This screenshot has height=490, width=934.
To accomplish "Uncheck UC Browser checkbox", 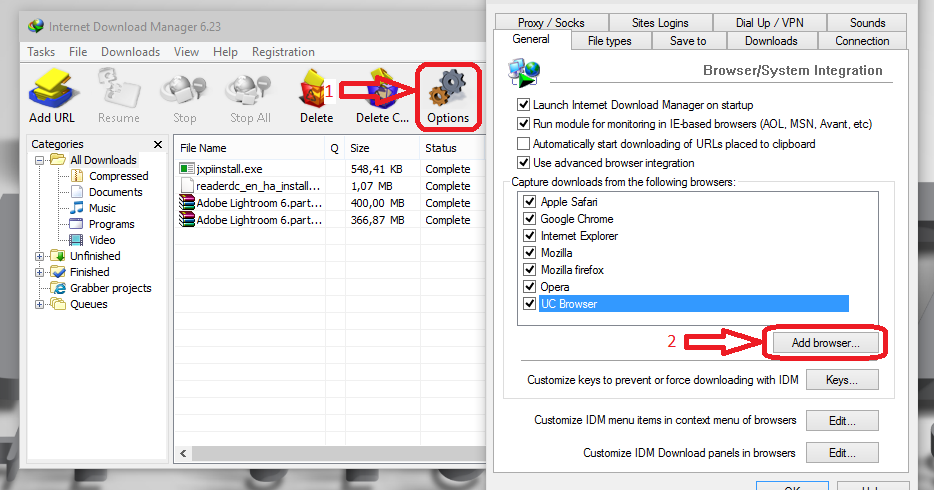I will (x=530, y=304).
